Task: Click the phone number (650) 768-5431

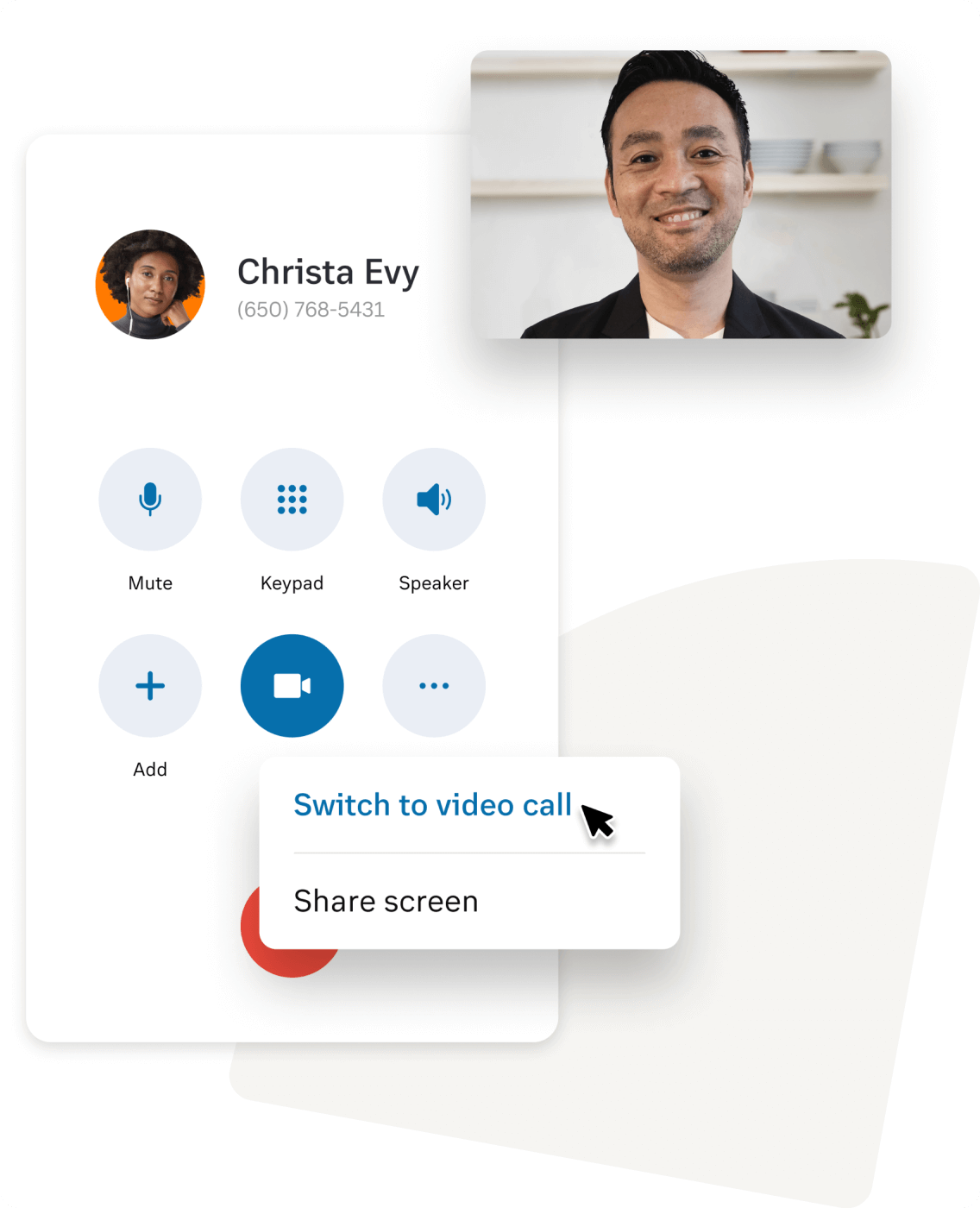Action: (311, 310)
